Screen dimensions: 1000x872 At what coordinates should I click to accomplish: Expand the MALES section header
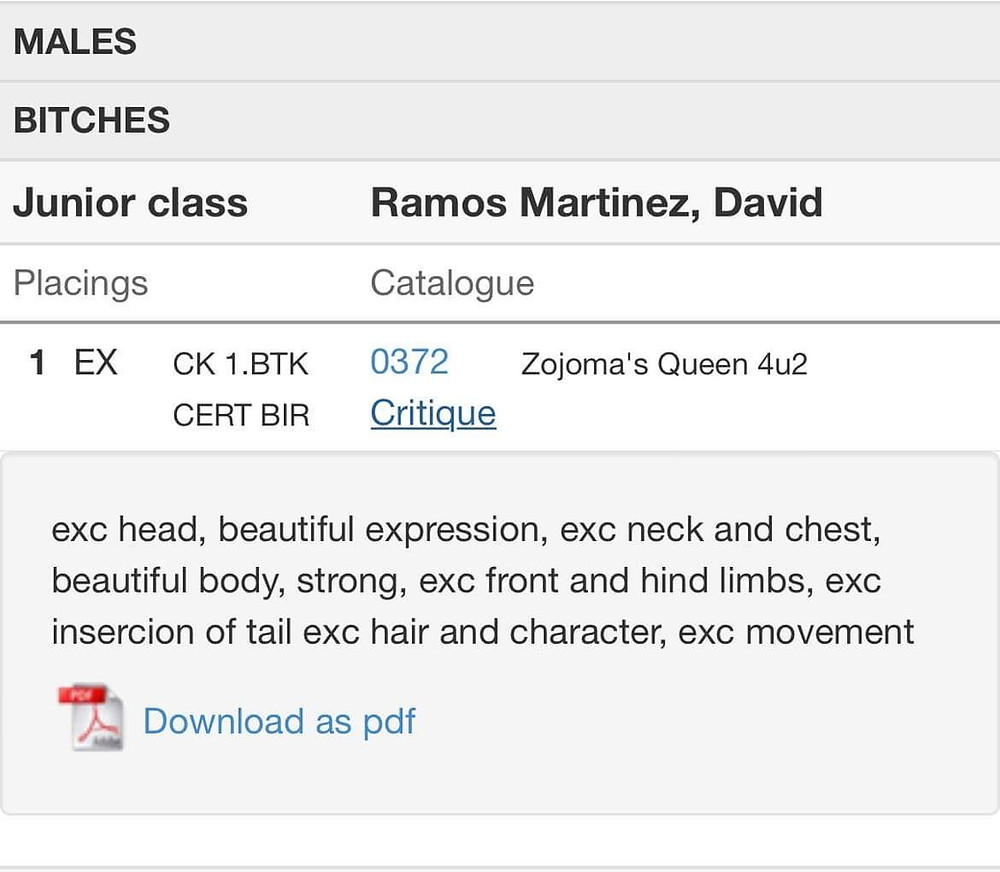[500, 41]
